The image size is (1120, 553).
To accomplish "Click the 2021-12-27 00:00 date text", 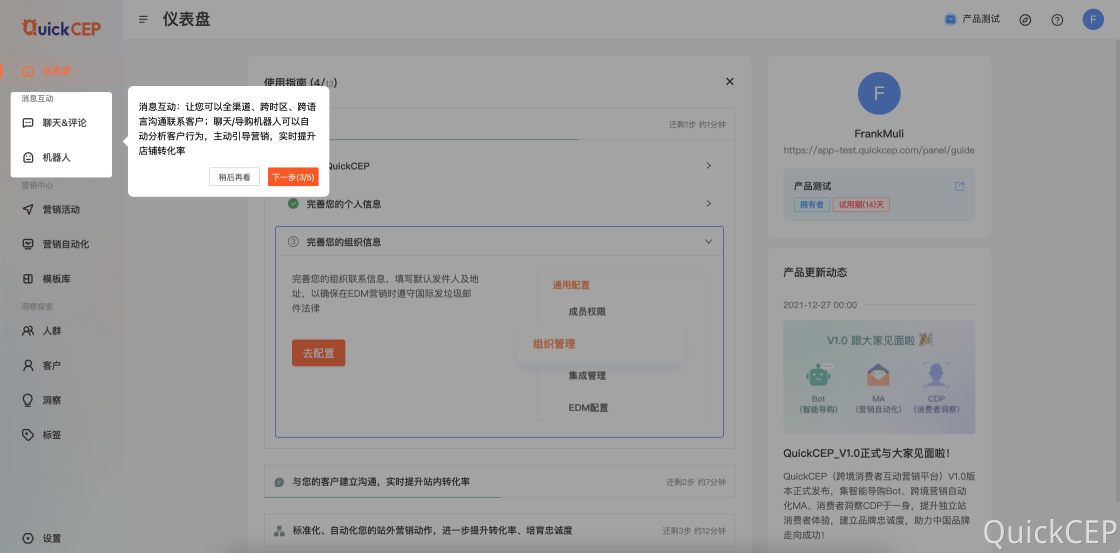I will [x=820, y=305].
